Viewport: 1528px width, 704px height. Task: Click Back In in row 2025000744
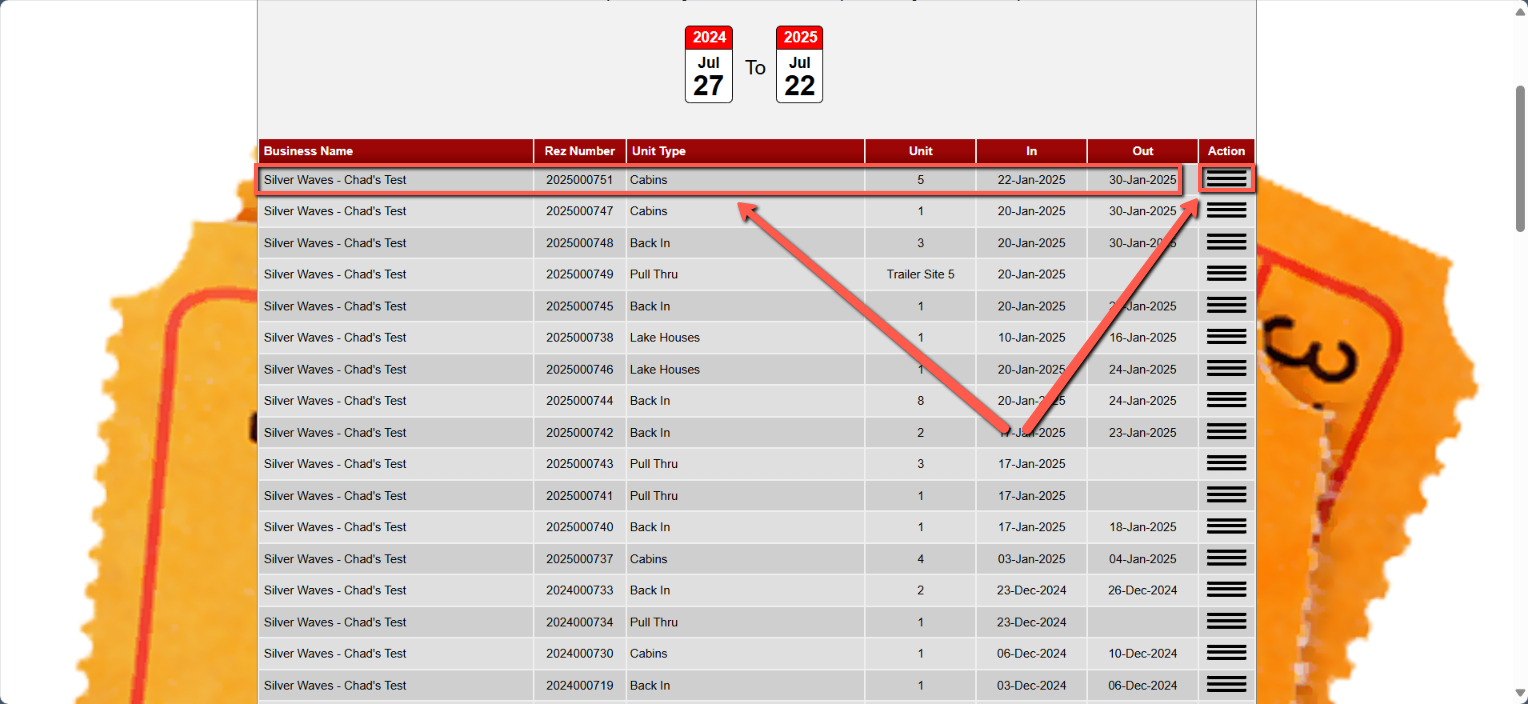tap(650, 400)
